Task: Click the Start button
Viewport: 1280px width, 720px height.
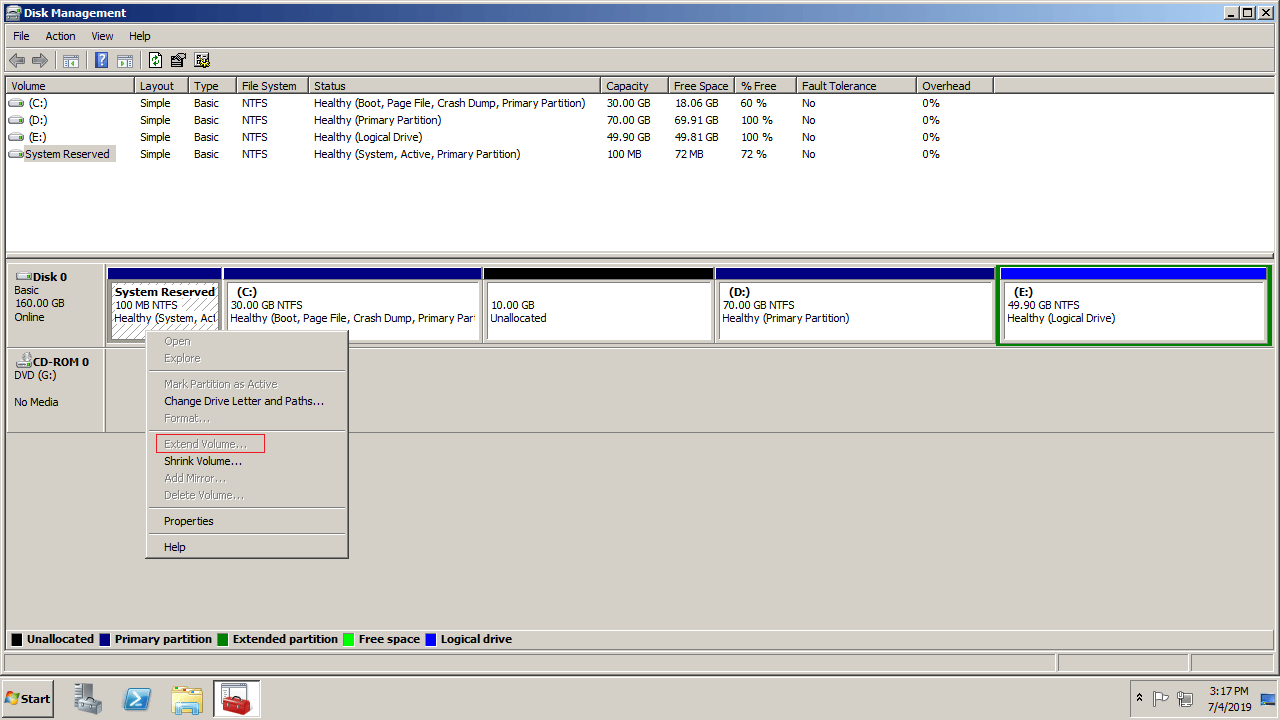Action: (x=28, y=699)
